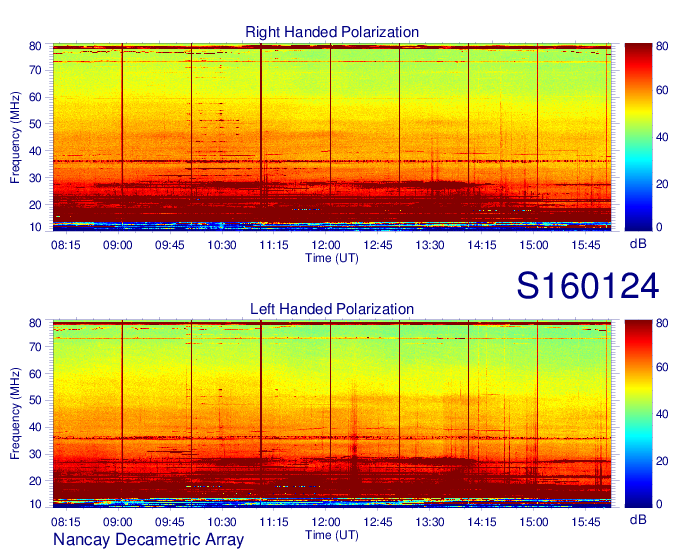The width and height of the screenshot is (680, 552).
Task: Click the 12:45 time tick of Left Handed plot
Action: click(378, 522)
